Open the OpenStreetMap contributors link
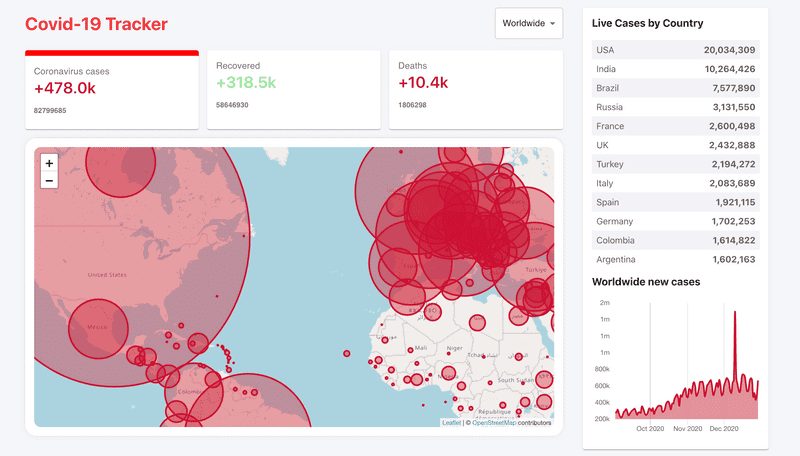The image size is (800, 456). coord(497,423)
